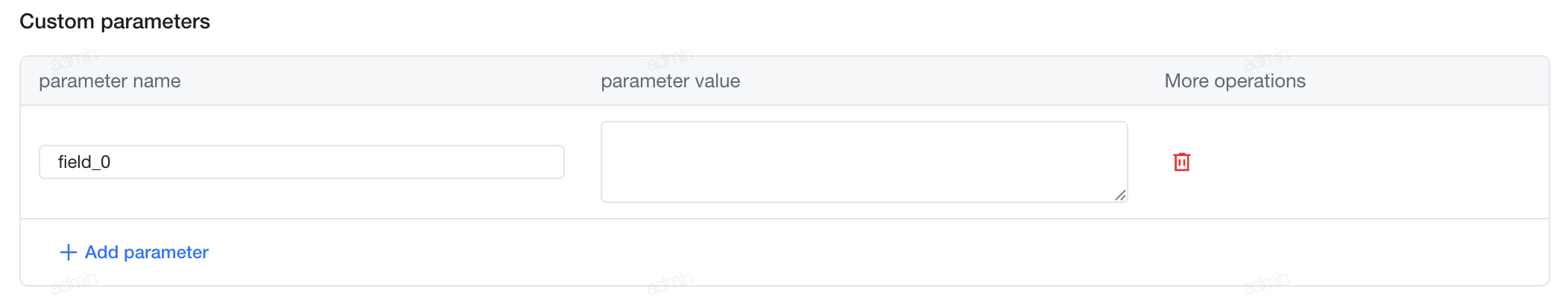
Task: Click the red trash can icon
Action: [x=1181, y=162]
